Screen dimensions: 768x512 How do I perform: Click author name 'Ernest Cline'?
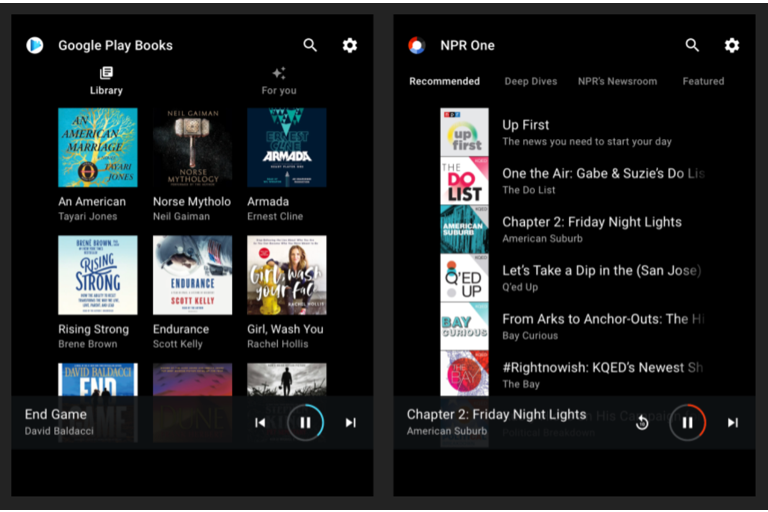point(275,217)
